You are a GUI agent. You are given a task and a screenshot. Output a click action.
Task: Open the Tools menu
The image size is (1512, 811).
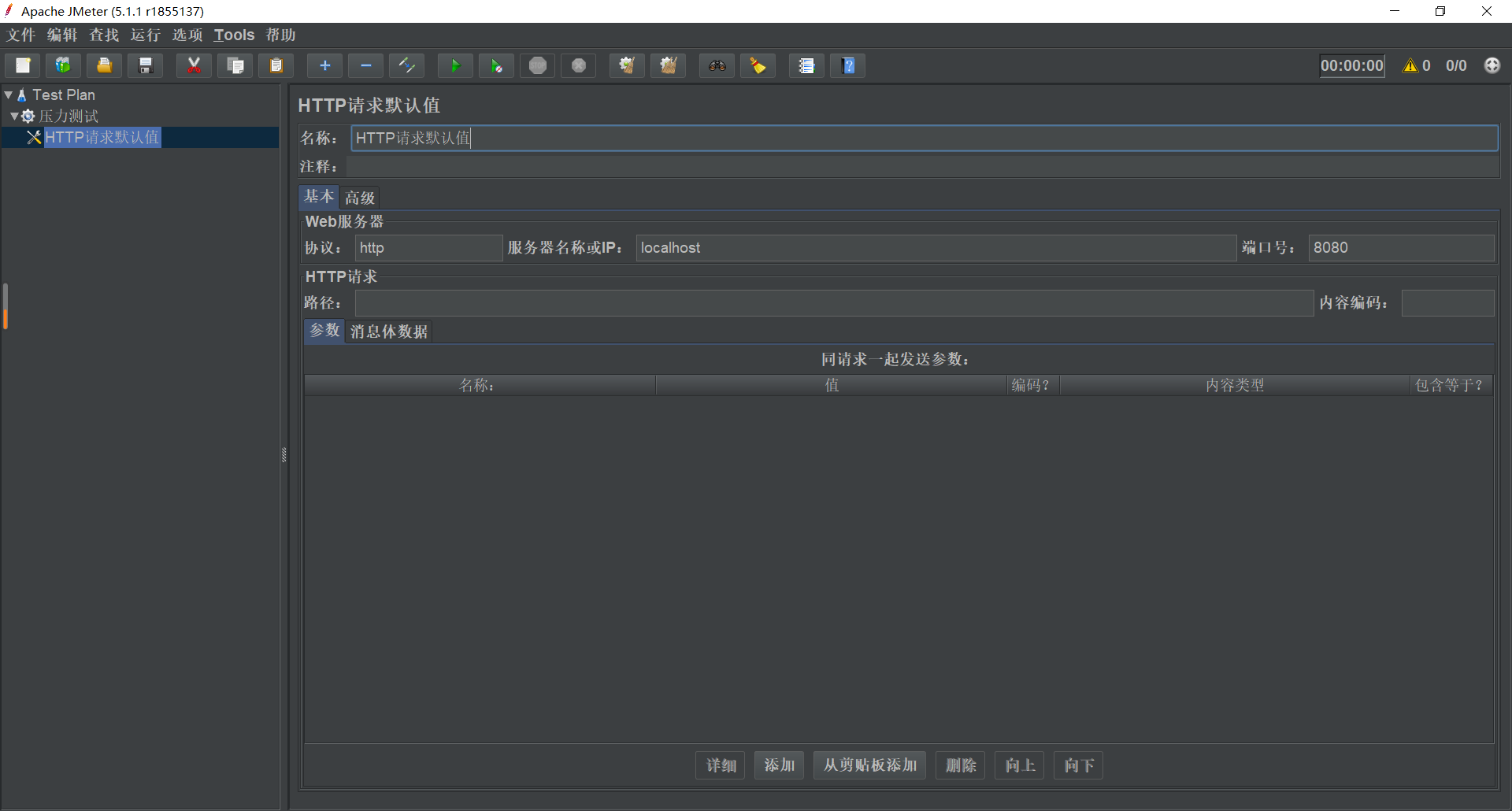(x=234, y=35)
